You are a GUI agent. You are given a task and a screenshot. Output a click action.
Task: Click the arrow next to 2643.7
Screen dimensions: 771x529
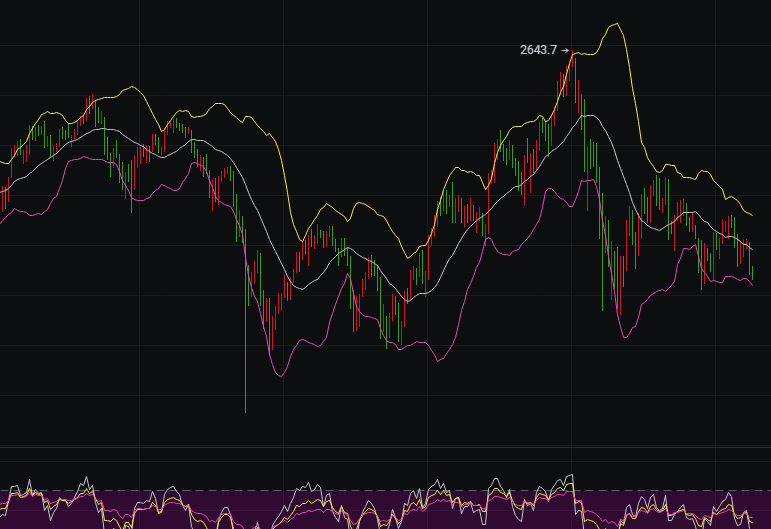[565, 49]
